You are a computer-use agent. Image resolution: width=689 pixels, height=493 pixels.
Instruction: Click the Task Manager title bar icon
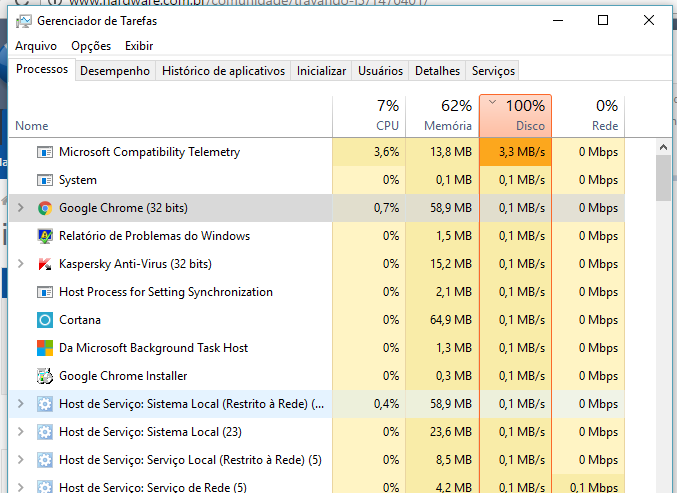pyautogui.click(x=24, y=21)
